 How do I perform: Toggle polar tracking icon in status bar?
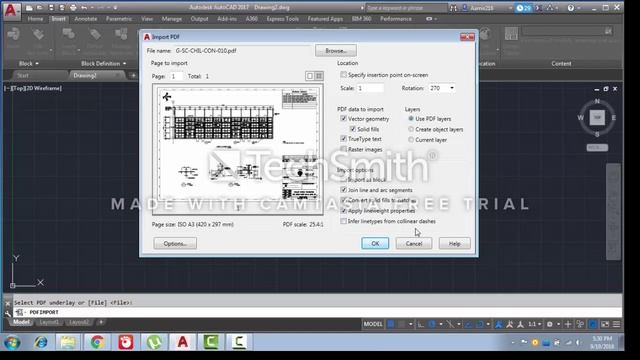[432, 324]
